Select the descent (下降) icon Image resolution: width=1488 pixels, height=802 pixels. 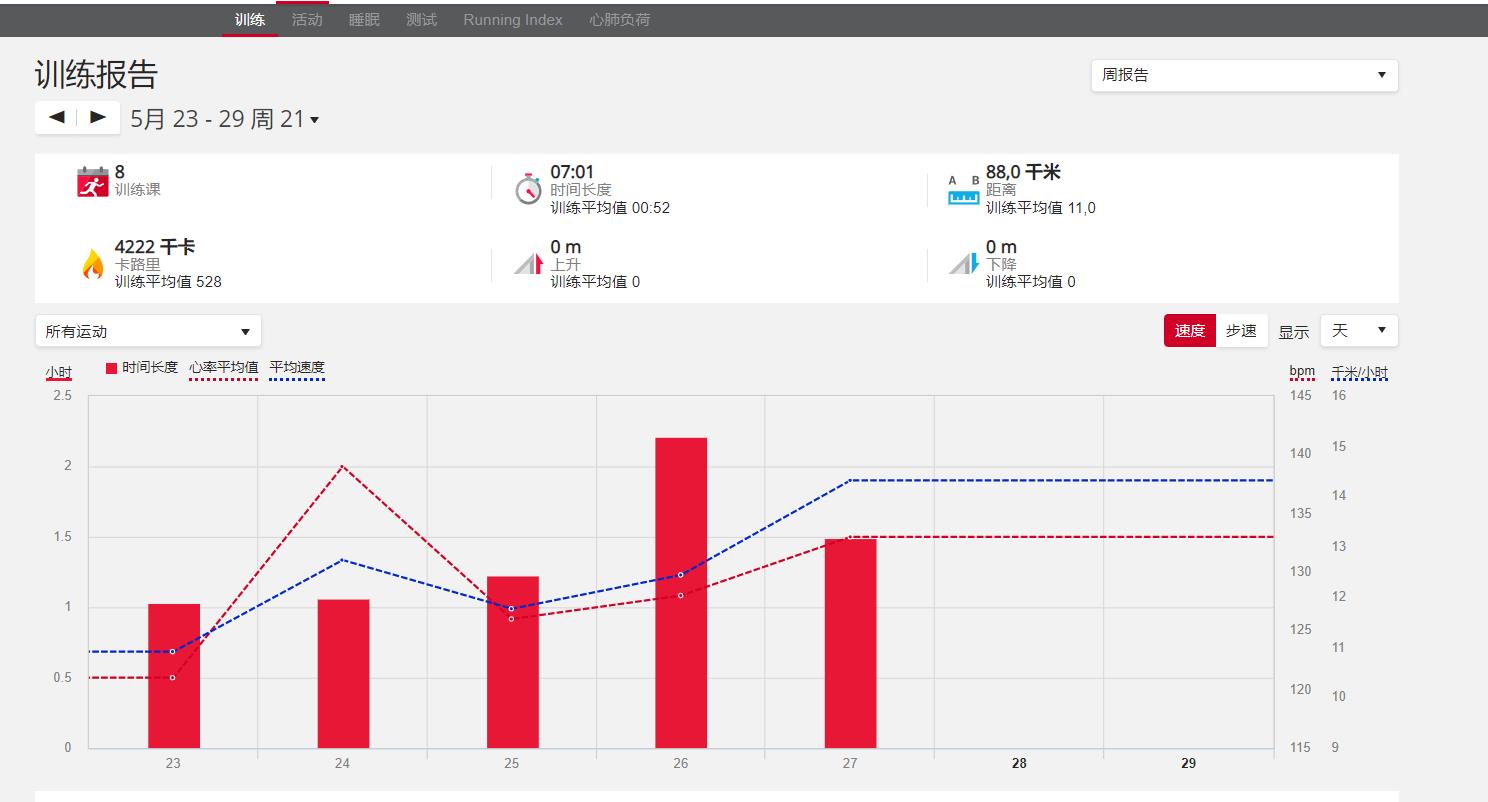962,262
